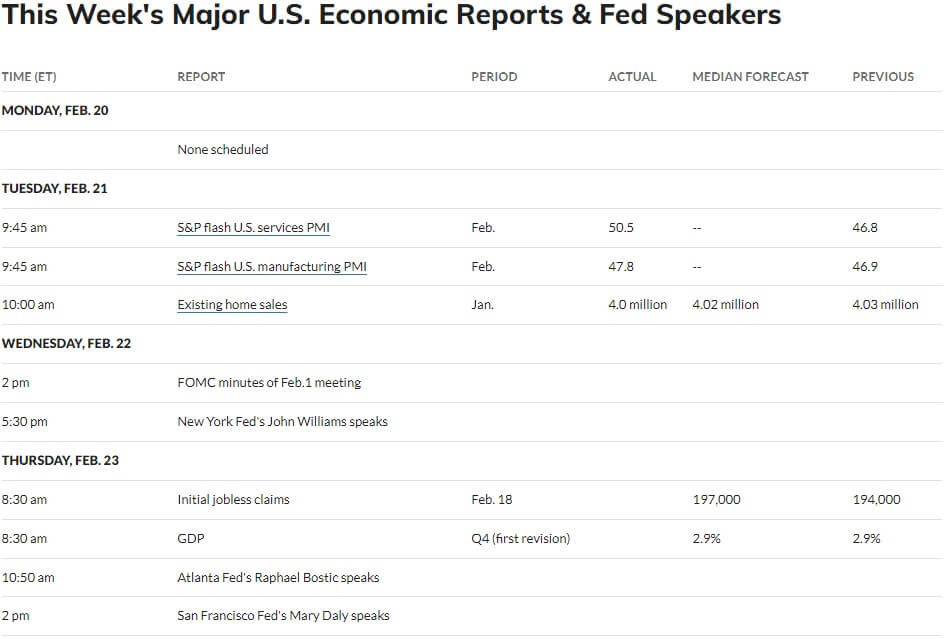Viewport: 946px width, 639px height.
Task: Click the PREVIOUS column header
Action: pyautogui.click(x=883, y=77)
